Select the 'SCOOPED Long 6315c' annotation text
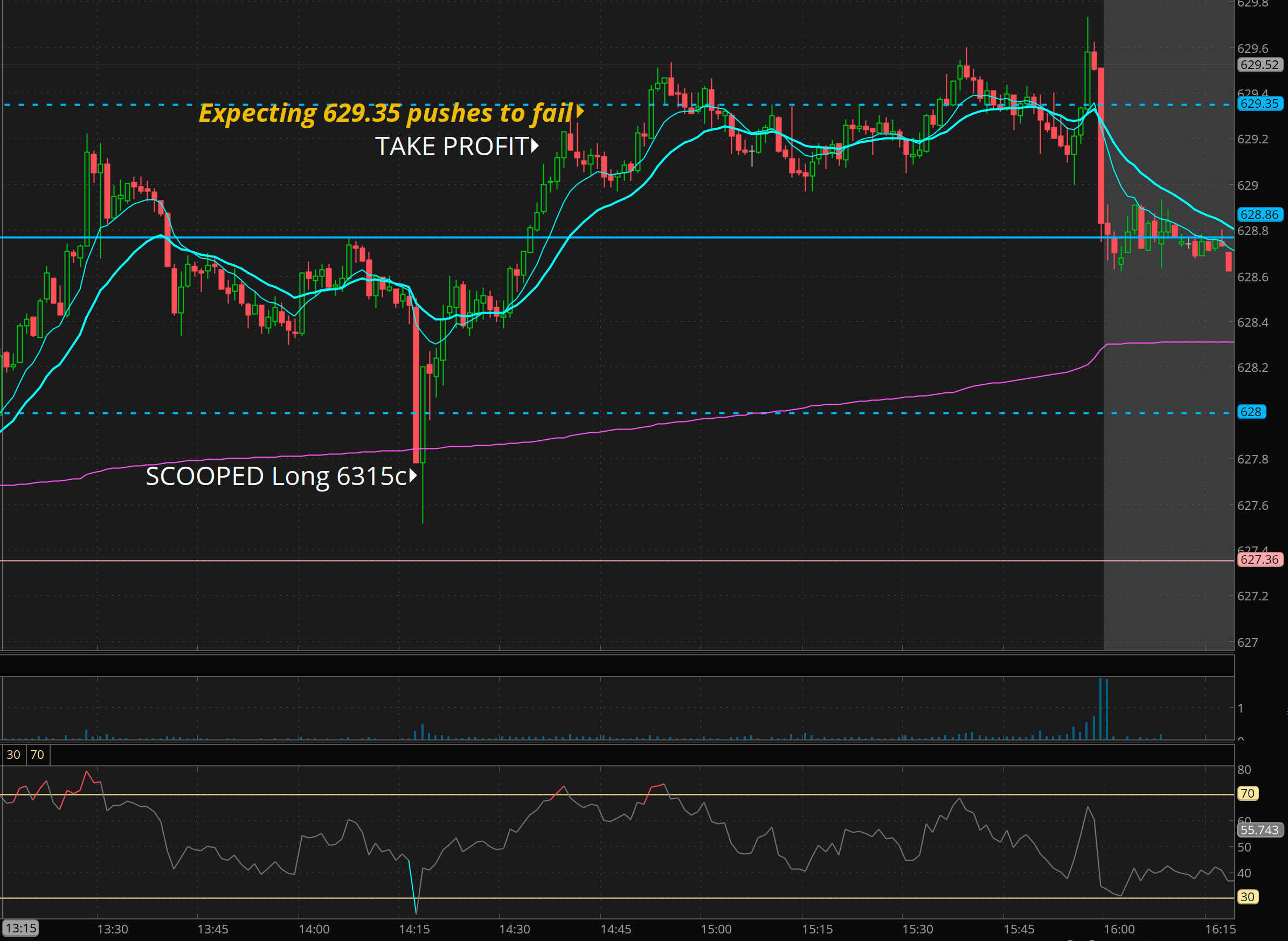The image size is (1288, 941). (x=276, y=476)
